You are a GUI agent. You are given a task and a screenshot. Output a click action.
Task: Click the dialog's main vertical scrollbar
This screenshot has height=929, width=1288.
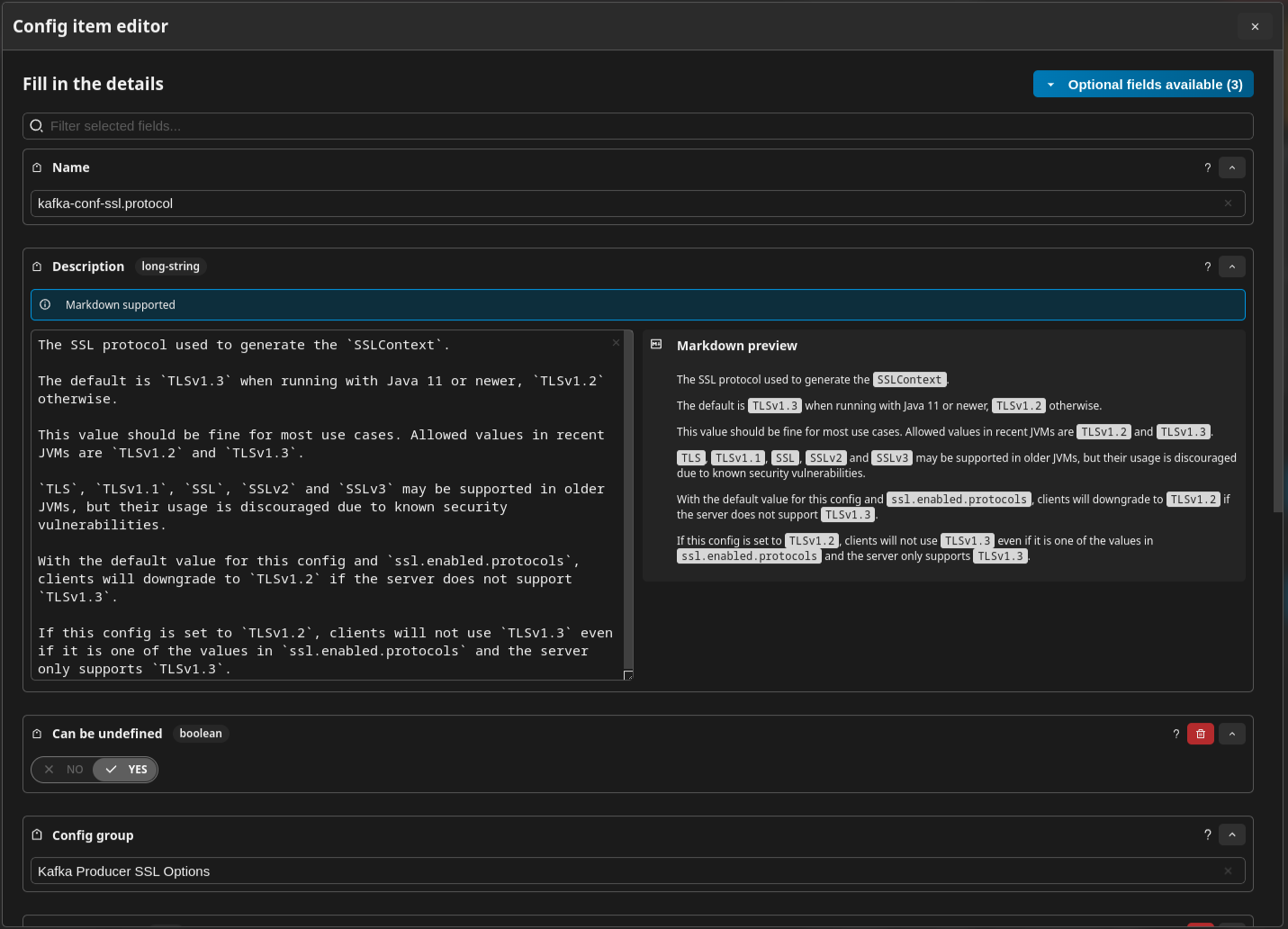(1278, 281)
